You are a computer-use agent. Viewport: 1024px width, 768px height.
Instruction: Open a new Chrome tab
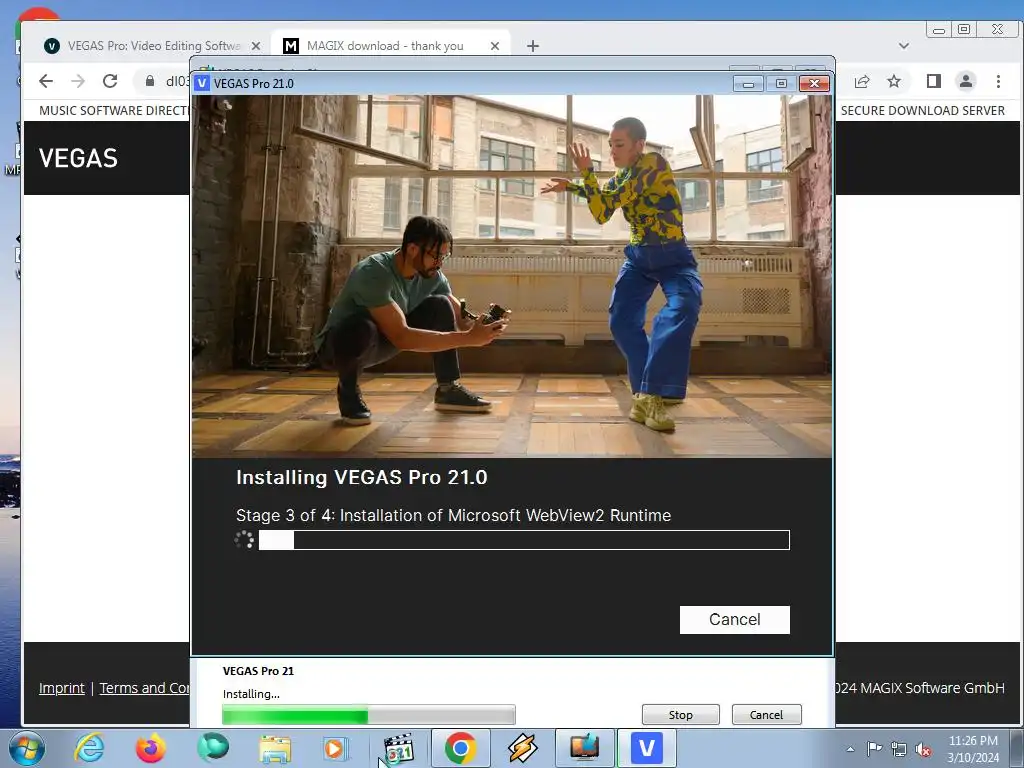pyautogui.click(x=533, y=46)
